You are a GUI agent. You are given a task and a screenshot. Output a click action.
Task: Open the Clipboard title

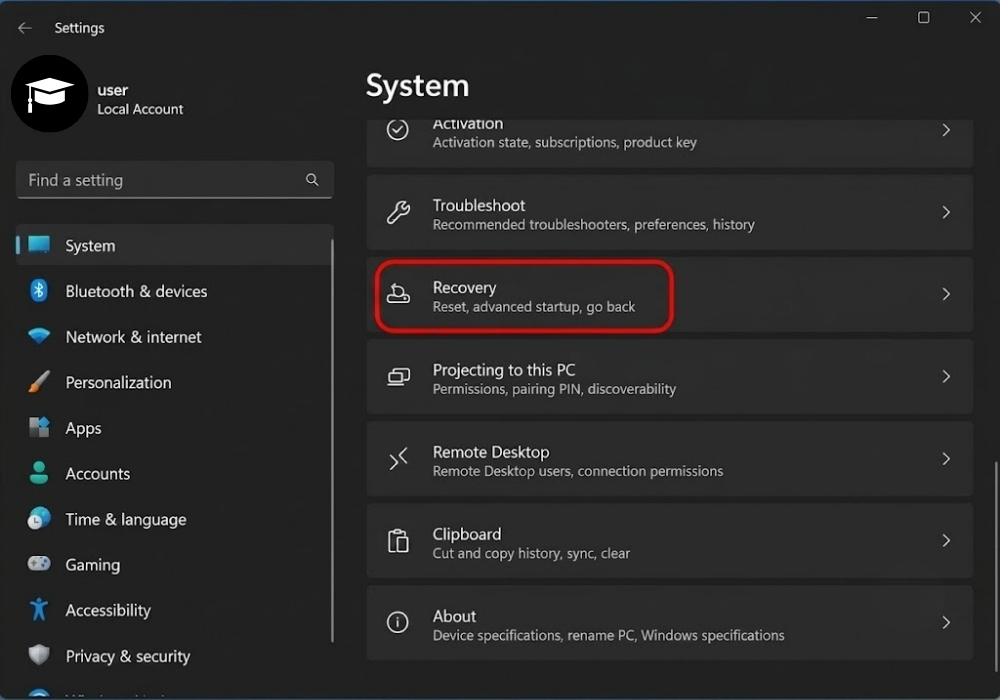[467, 534]
